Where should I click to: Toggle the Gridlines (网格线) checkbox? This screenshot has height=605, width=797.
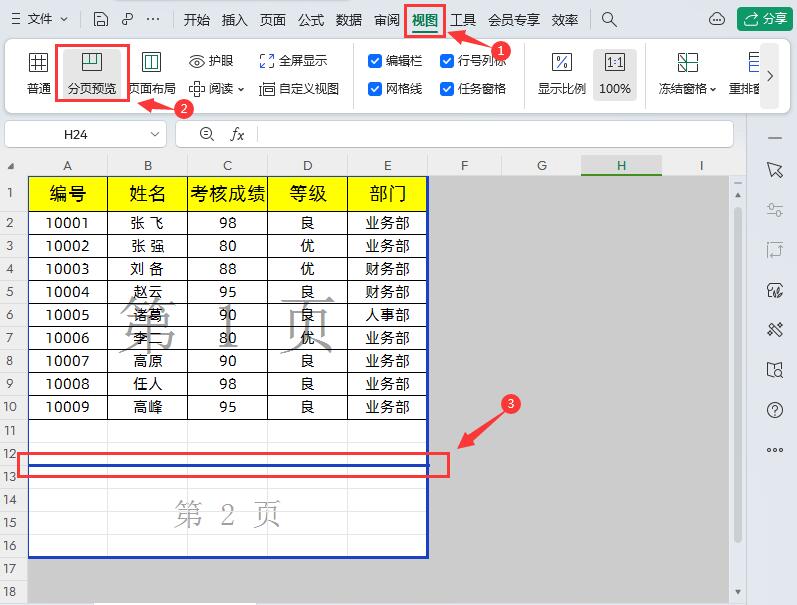375,89
